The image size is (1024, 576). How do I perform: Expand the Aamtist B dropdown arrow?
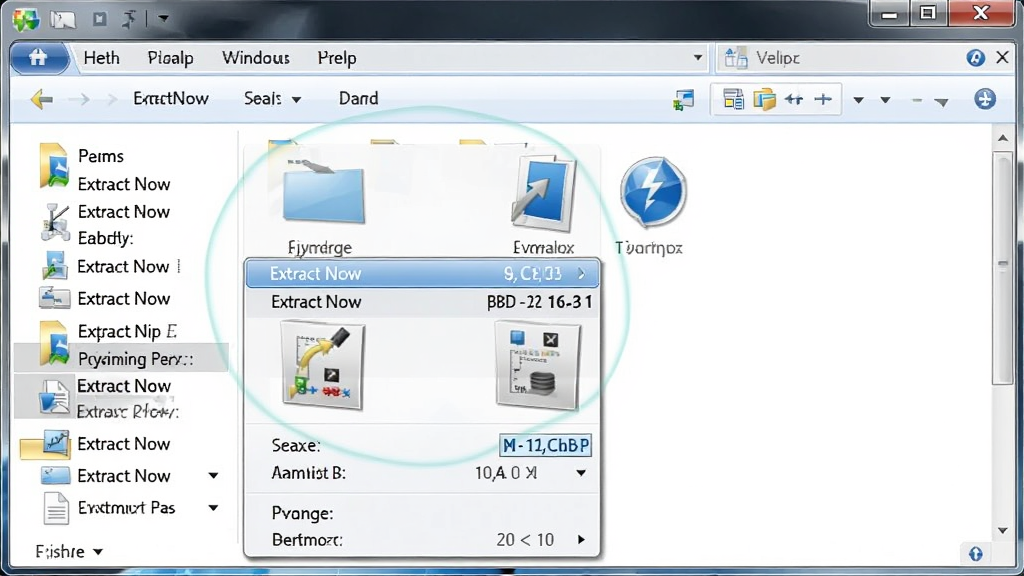click(581, 473)
